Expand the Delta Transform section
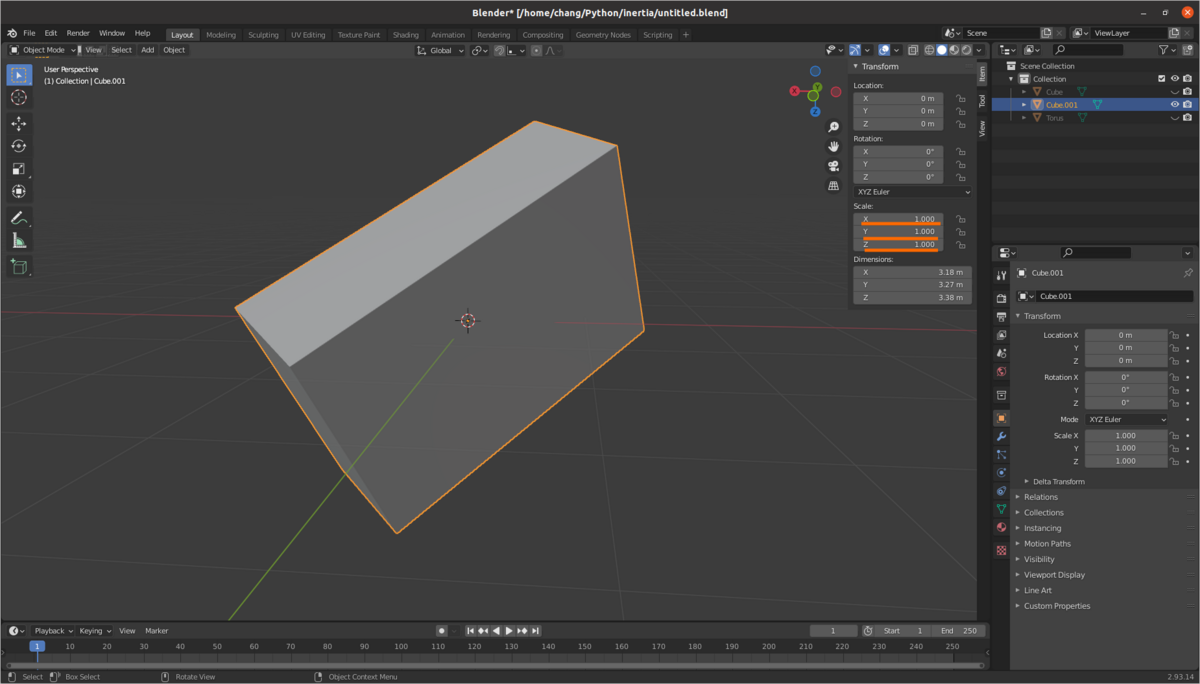Viewport: 1200px width, 684px height. [1058, 481]
